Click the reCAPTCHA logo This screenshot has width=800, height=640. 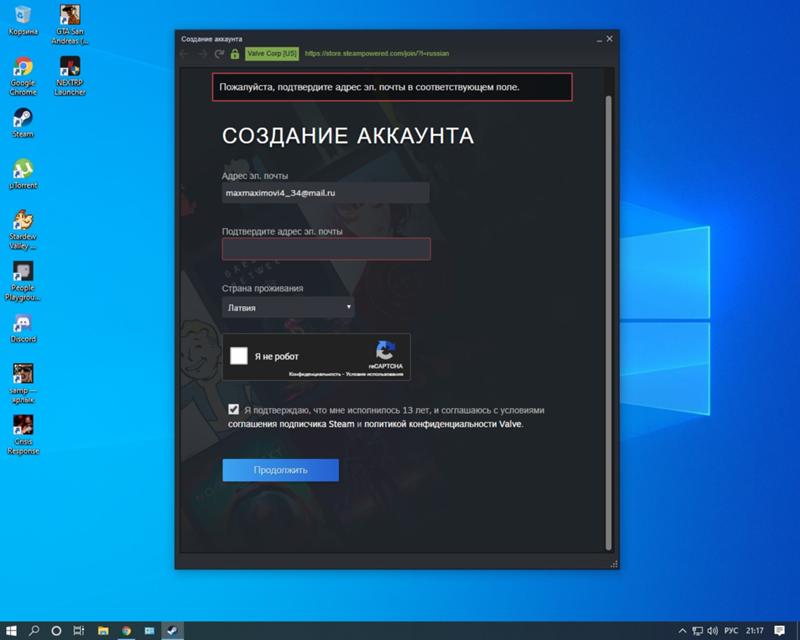coord(386,351)
